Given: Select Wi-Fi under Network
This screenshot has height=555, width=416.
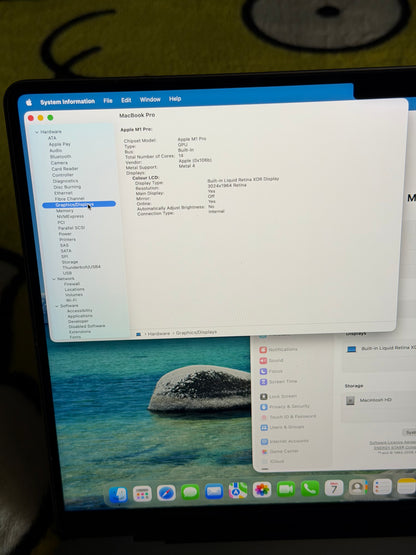Looking at the screenshot, I should (x=71, y=300).
